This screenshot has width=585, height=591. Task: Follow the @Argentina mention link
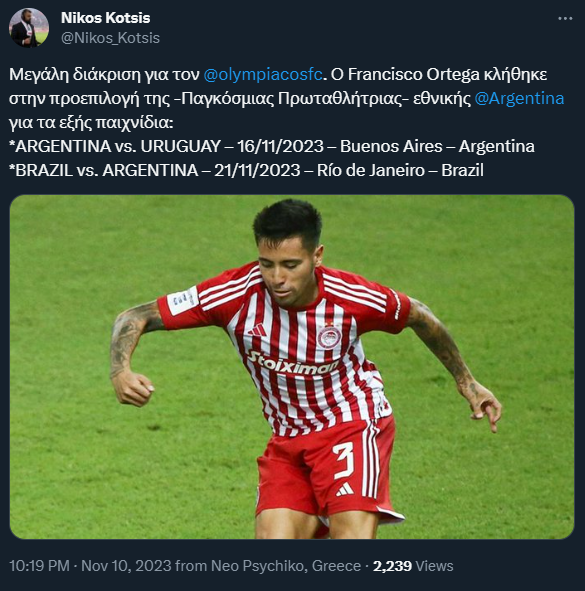point(519,99)
